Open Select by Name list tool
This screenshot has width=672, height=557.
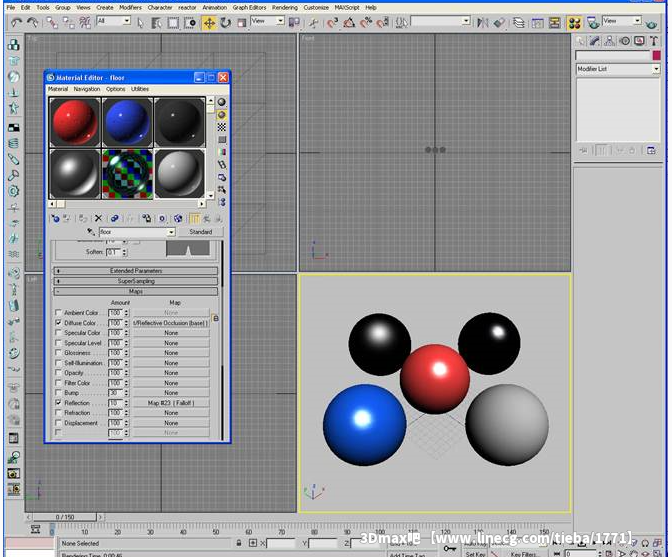(156, 23)
